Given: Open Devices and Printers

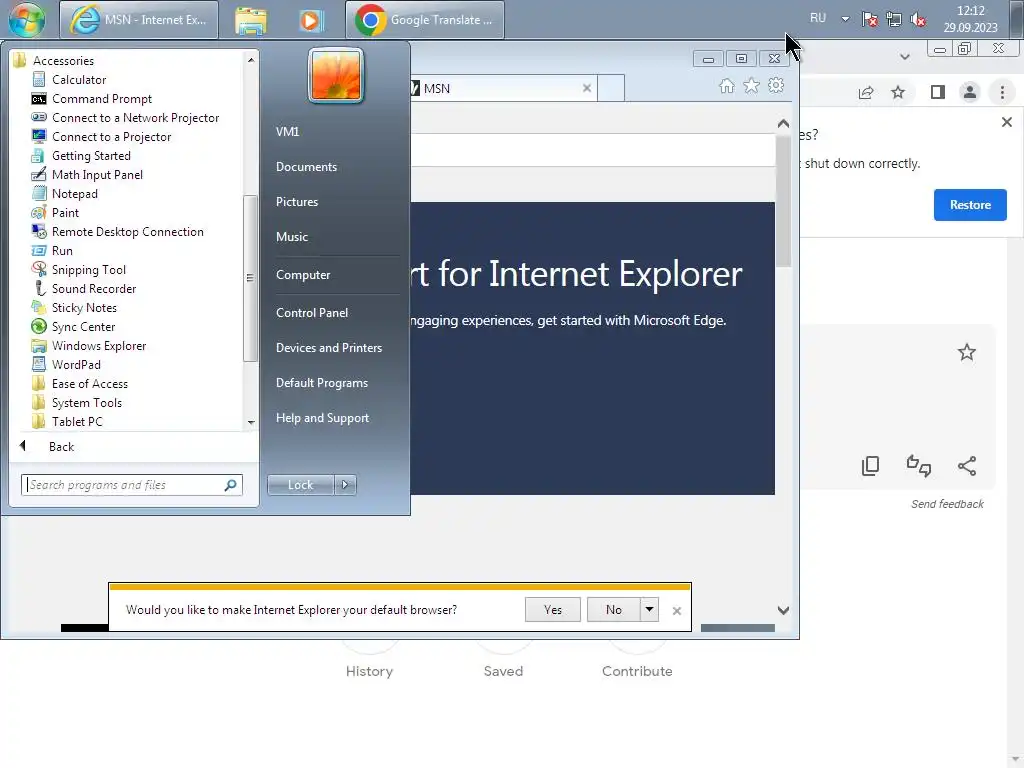Looking at the screenshot, I should [x=328, y=348].
